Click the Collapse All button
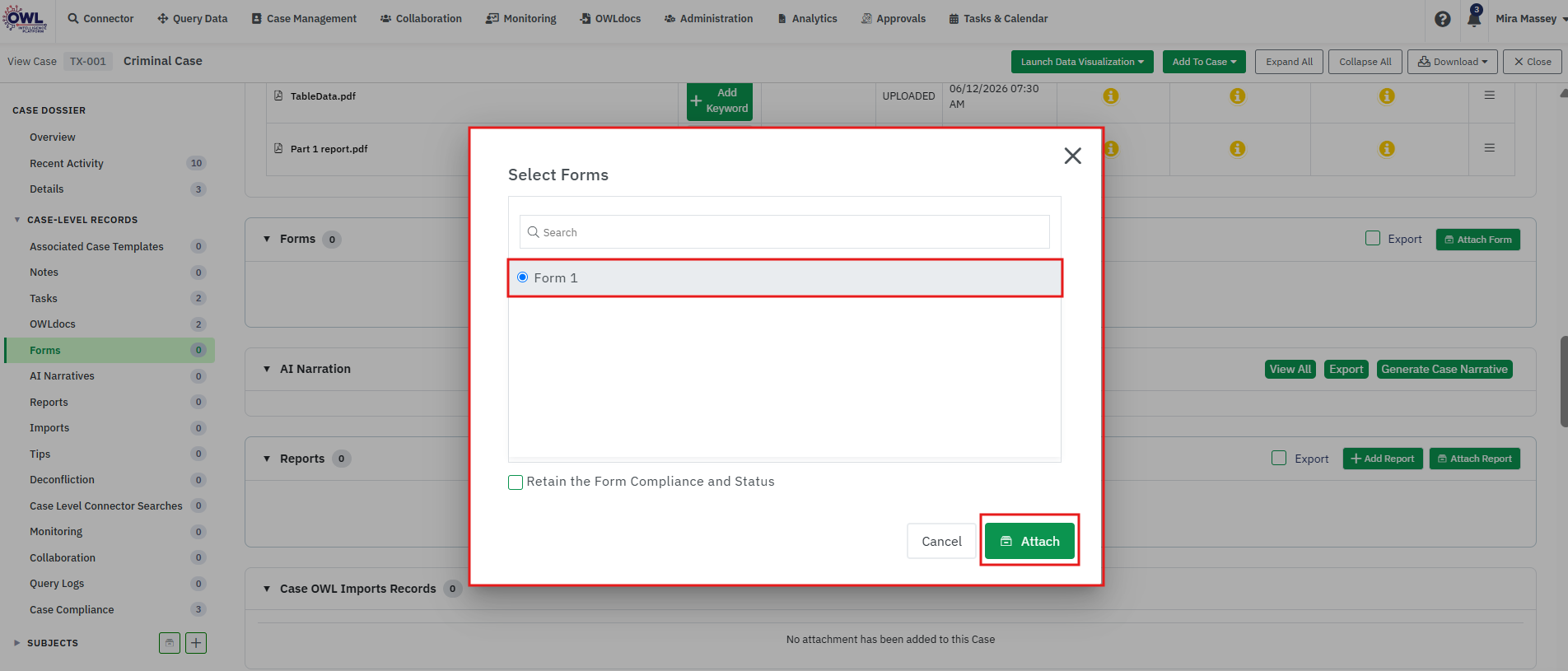 pos(1365,62)
